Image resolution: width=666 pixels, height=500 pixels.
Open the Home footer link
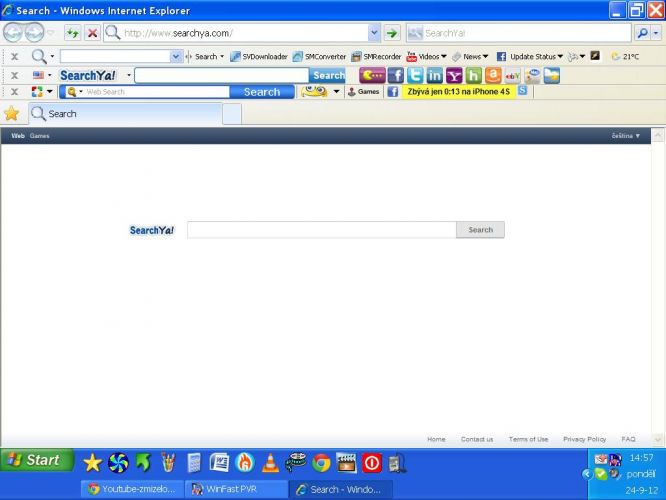click(436, 439)
